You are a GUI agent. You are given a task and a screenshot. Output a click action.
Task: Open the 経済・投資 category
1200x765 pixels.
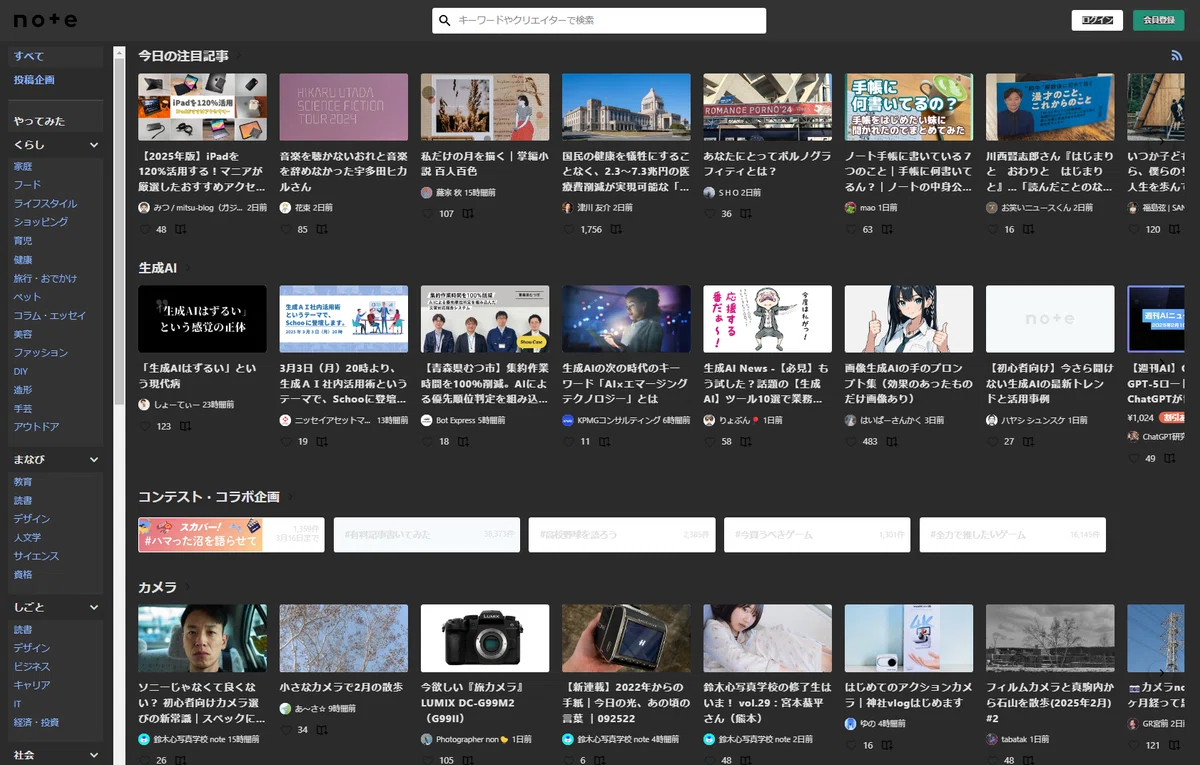click(x=36, y=722)
